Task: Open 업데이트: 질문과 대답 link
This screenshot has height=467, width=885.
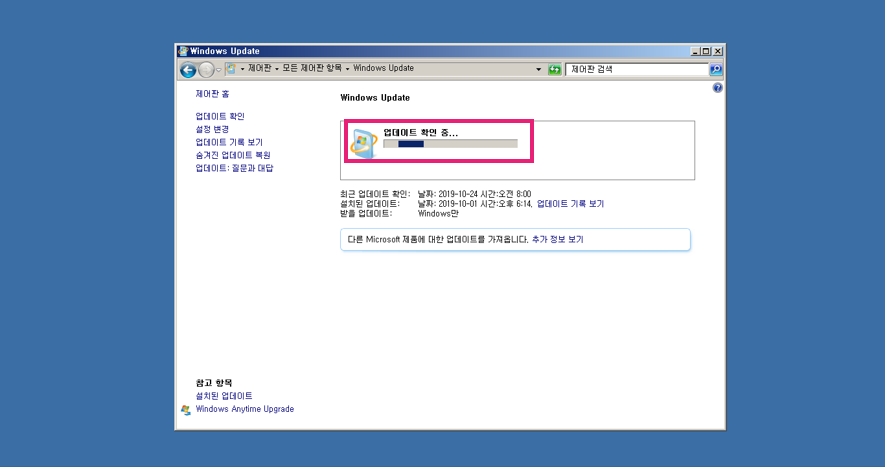Action: tap(234, 168)
